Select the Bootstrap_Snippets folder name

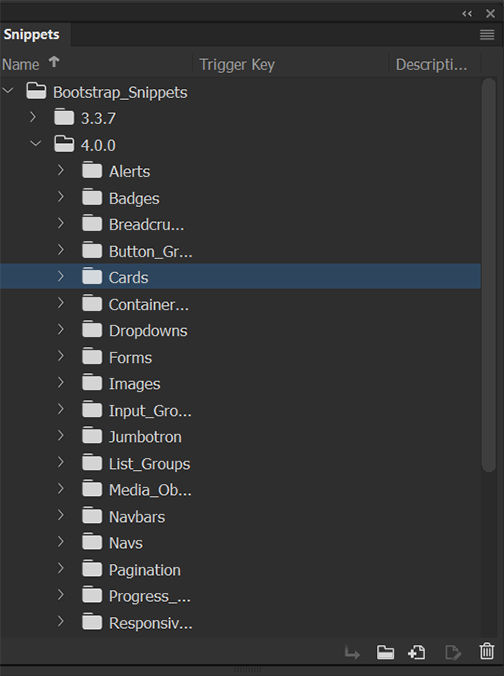click(120, 93)
